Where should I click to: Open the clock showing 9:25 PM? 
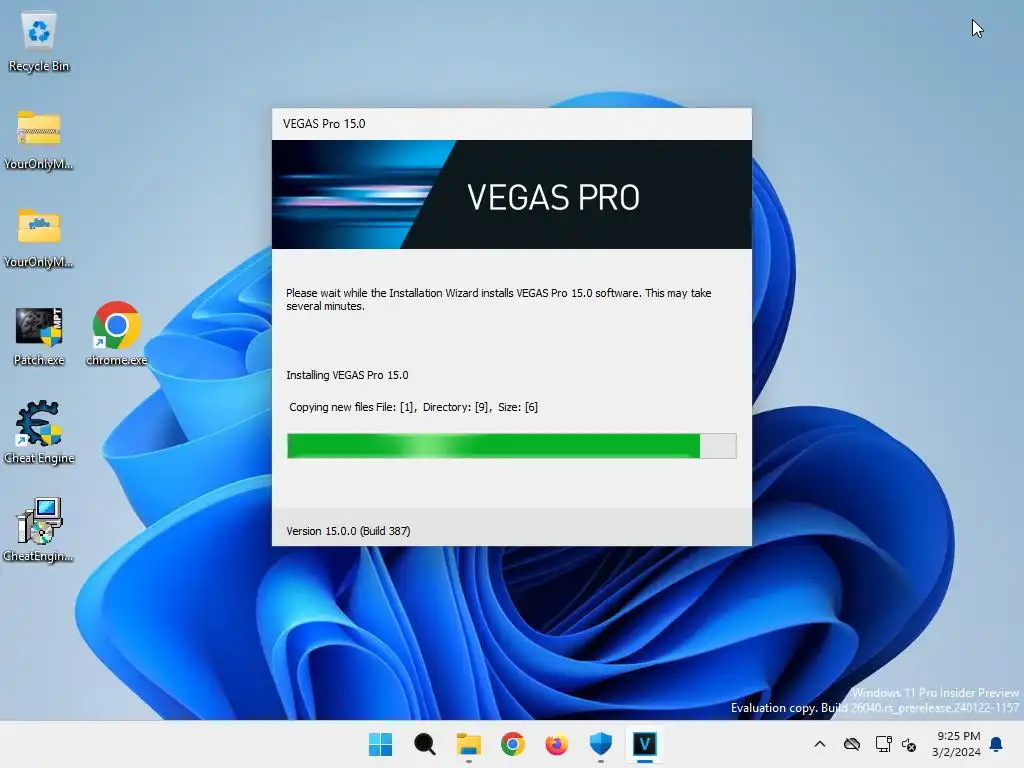click(x=956, y=744)
